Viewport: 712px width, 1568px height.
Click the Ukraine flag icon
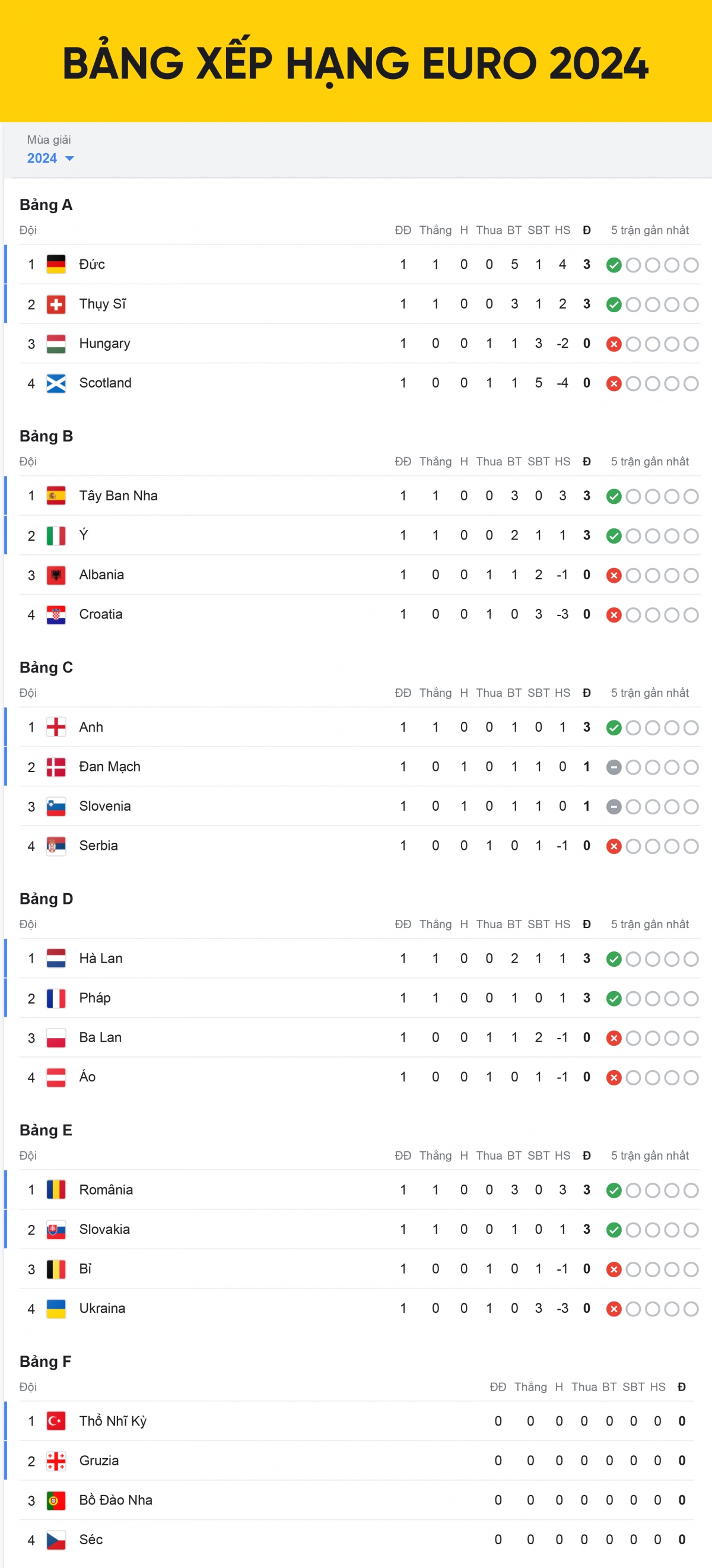(x=56, y=1309)
